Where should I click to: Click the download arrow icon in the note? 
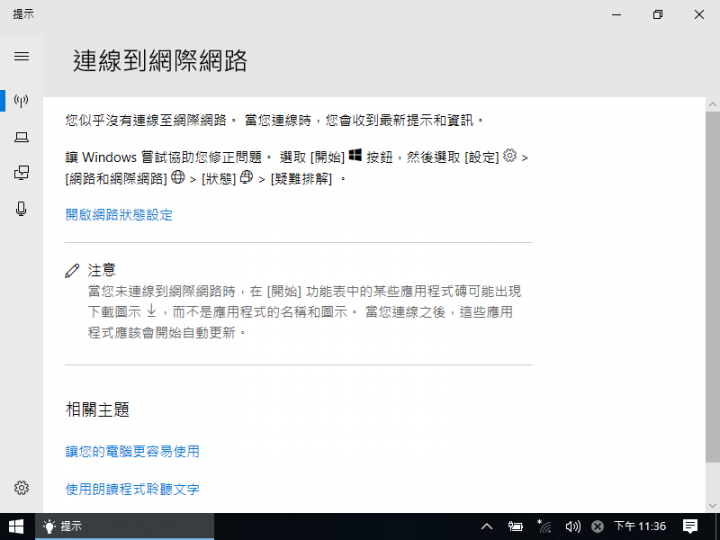tap(151, 311)
